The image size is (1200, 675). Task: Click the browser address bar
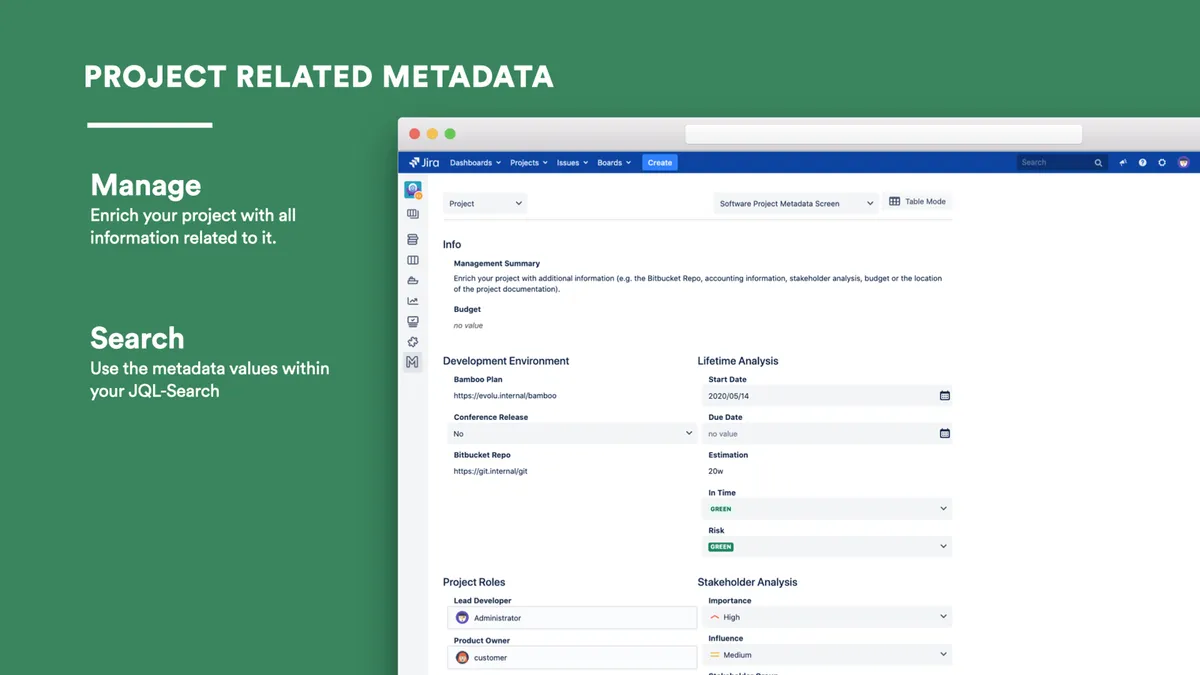coord(883,134)
